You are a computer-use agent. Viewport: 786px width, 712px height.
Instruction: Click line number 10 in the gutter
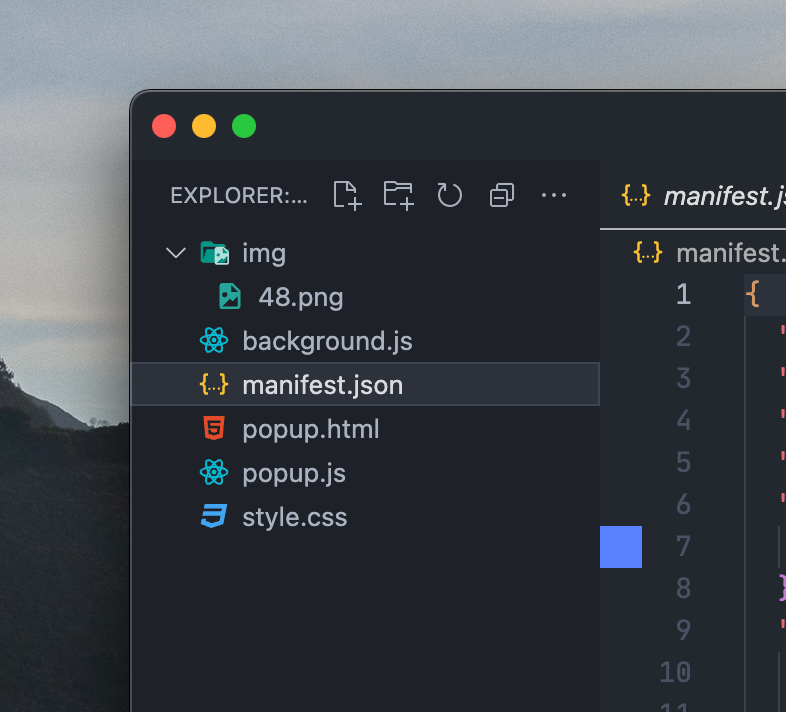(675, 672)
